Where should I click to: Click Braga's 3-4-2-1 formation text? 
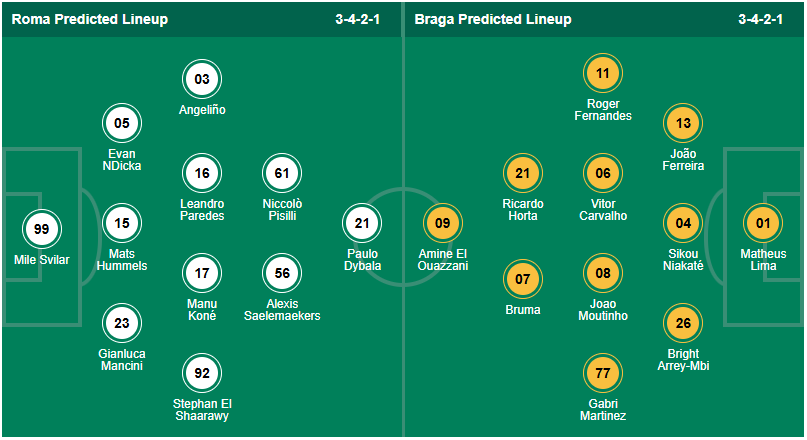coord(767,19)
